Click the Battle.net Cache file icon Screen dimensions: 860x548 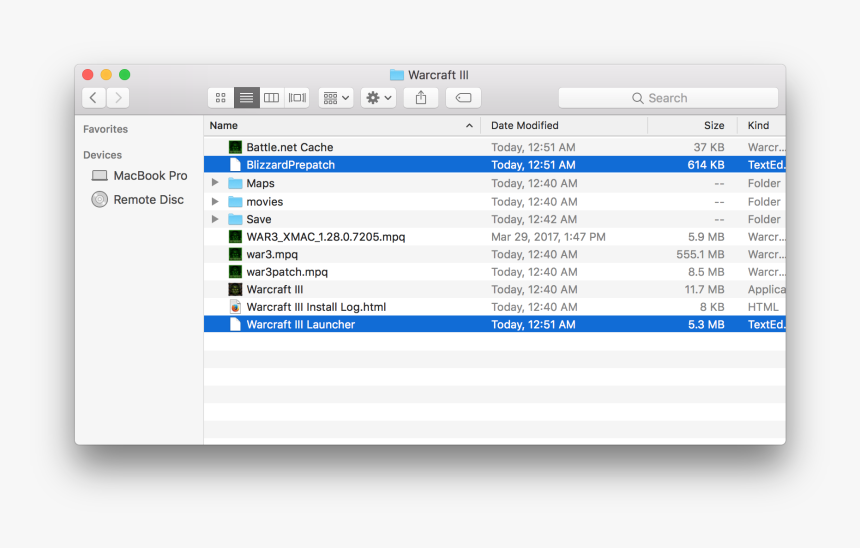coord(235,147)
